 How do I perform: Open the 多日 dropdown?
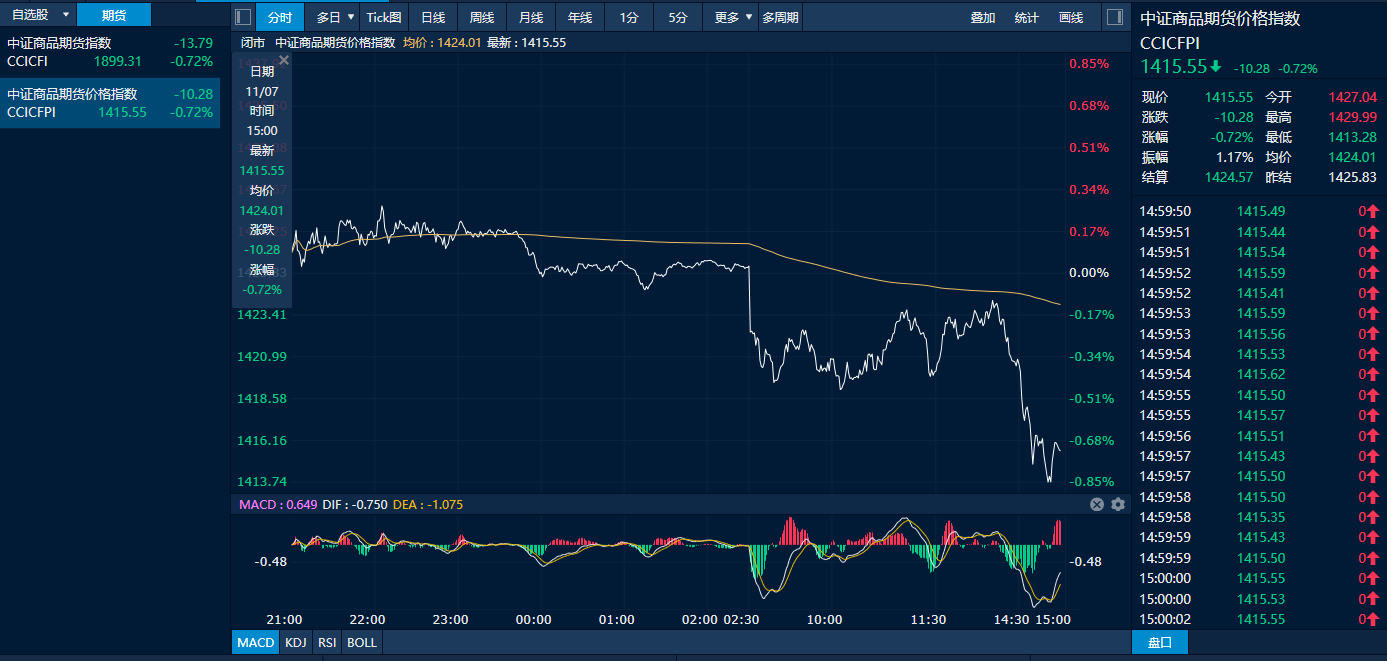click(x=336, y=17)
